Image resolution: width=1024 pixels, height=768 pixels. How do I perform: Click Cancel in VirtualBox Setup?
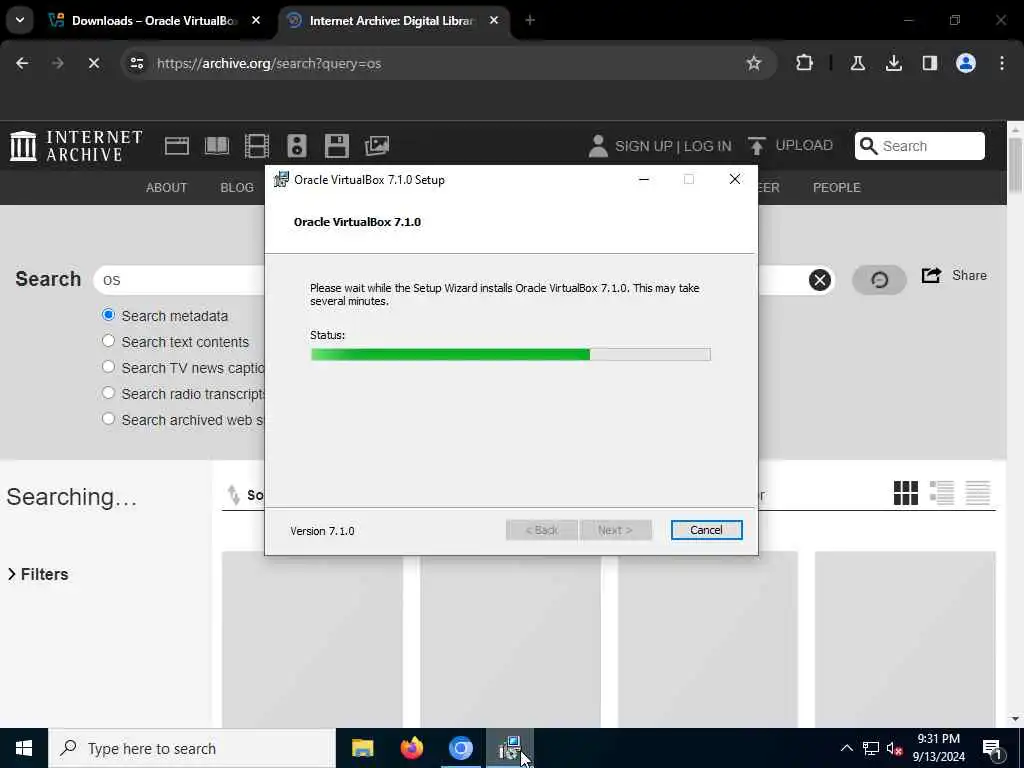(x=707, y=530)
